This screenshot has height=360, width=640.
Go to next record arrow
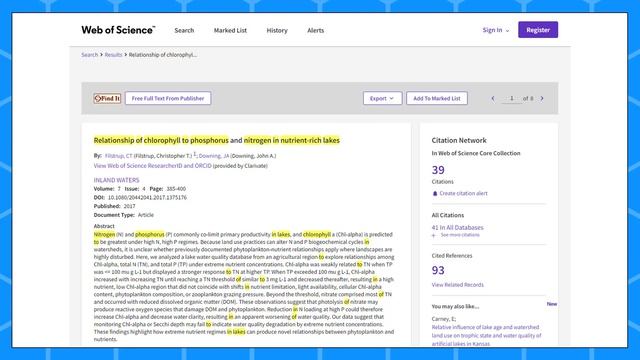click(x=542, y=98)
